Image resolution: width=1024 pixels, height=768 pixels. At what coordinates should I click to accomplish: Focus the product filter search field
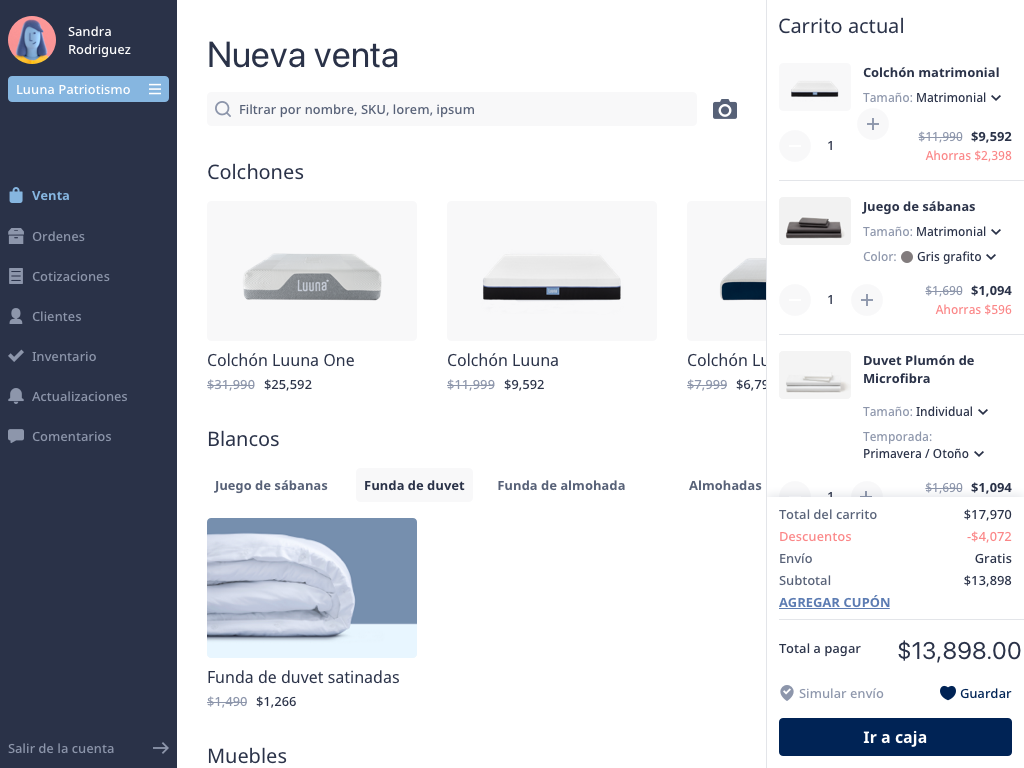452,109
